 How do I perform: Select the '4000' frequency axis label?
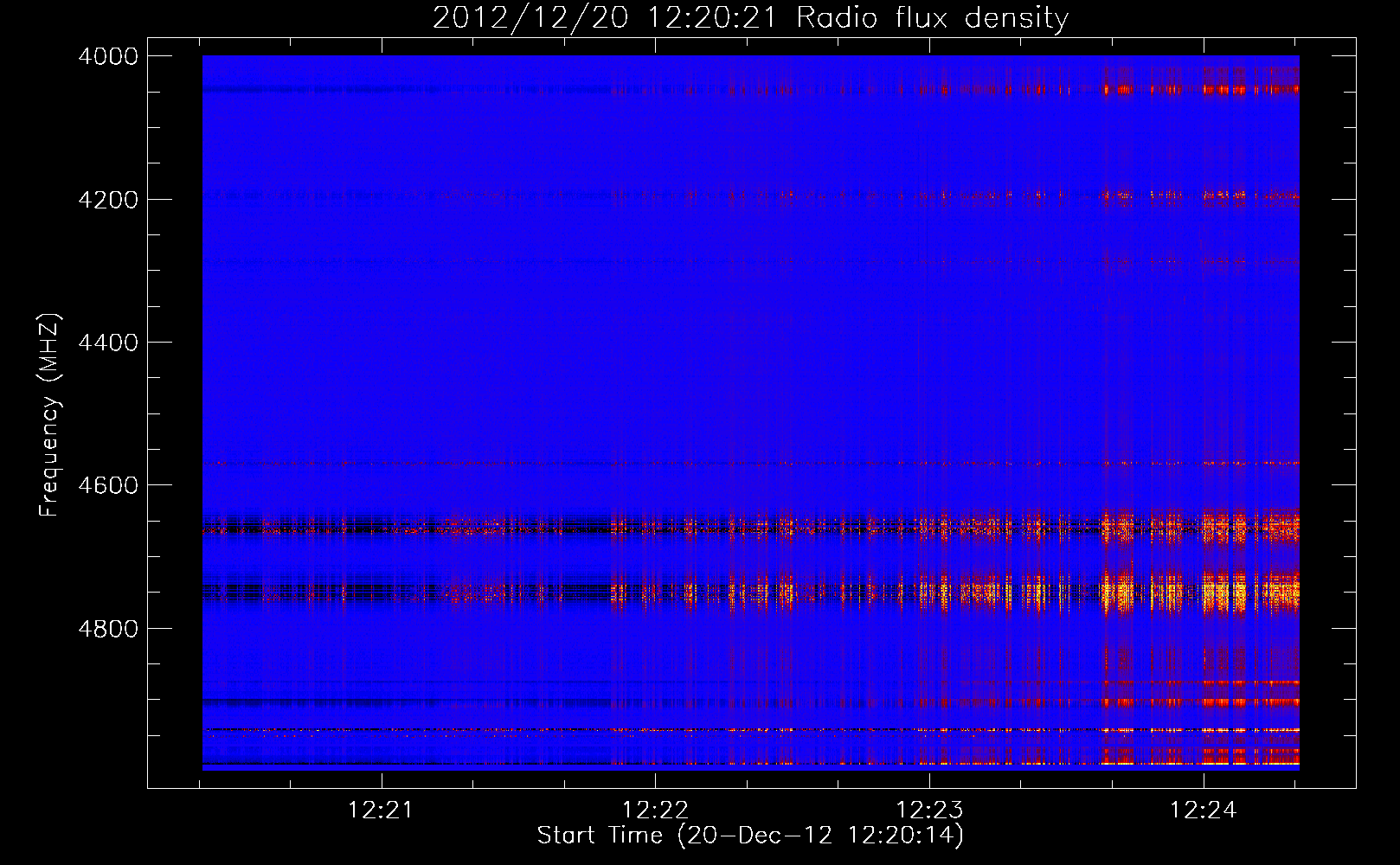click(x=108, y=56)
